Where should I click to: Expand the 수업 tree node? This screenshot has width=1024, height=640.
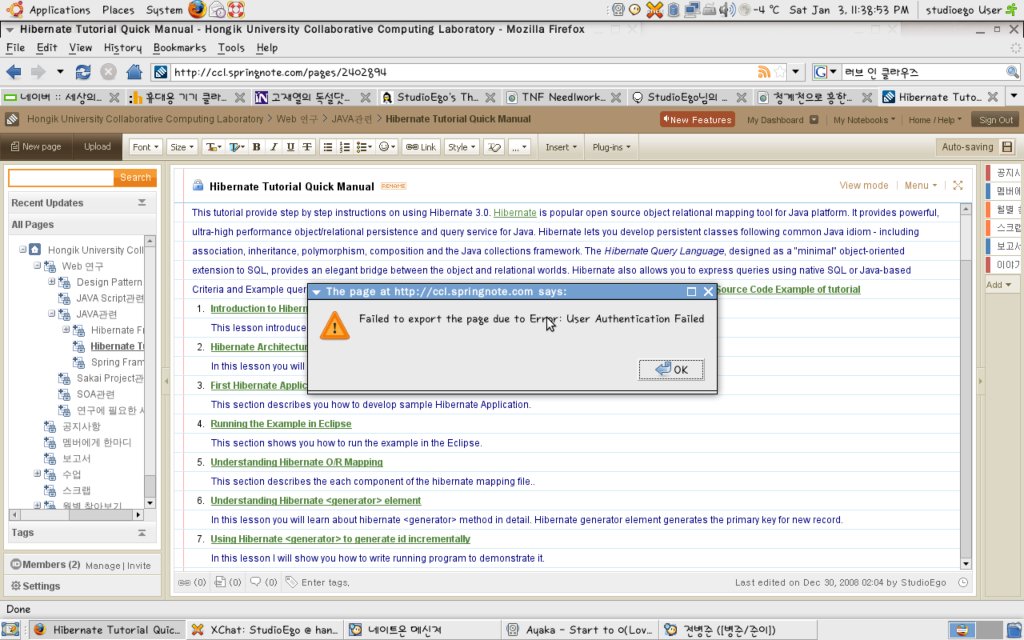(37, 473)
